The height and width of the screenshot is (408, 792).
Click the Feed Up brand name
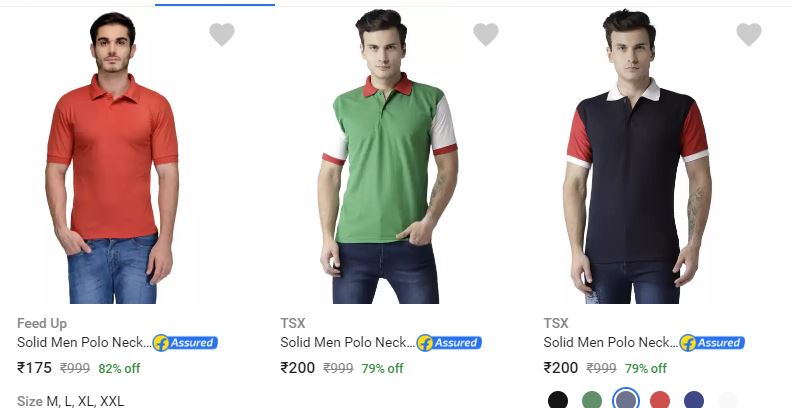click(42, 323)
